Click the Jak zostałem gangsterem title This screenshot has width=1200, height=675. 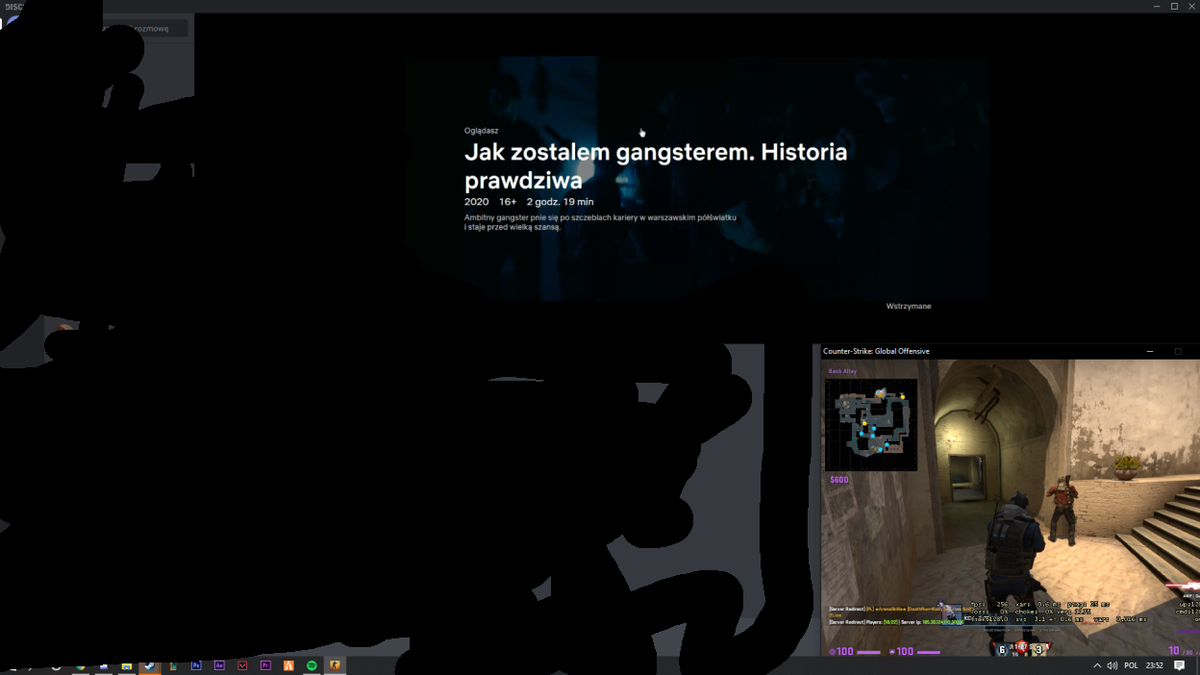(x=655, y=166)
